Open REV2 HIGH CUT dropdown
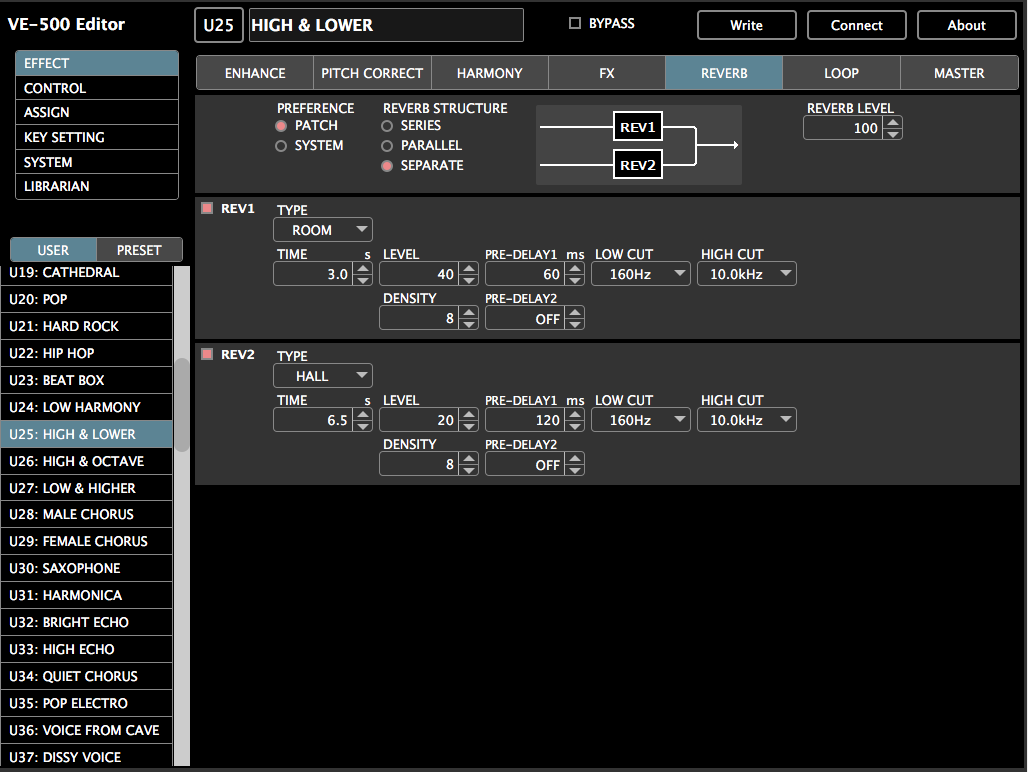Viewport: 1028px width, 772px height. pos(747,420)
